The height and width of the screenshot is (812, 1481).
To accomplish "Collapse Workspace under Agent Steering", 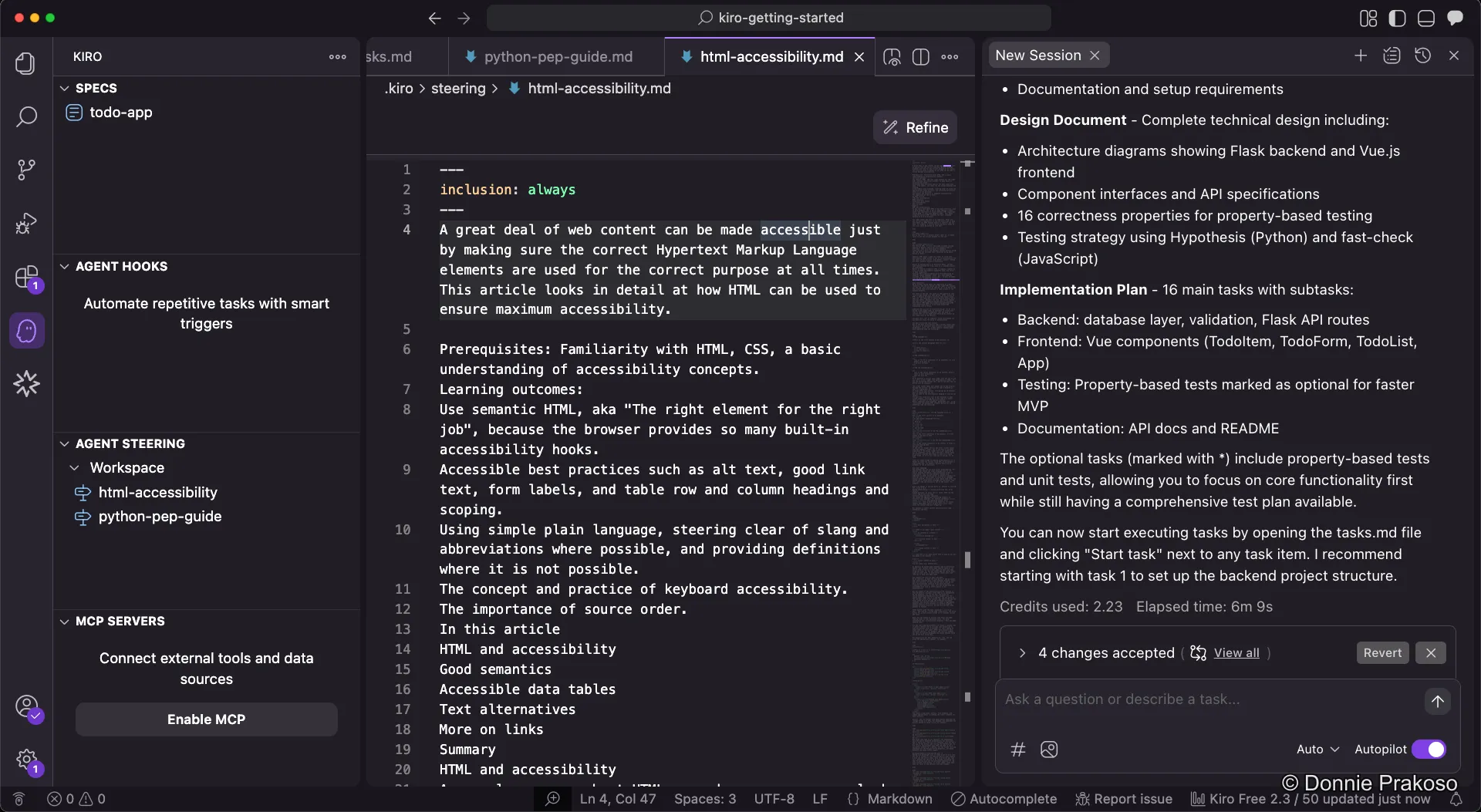I will point(75,467).
